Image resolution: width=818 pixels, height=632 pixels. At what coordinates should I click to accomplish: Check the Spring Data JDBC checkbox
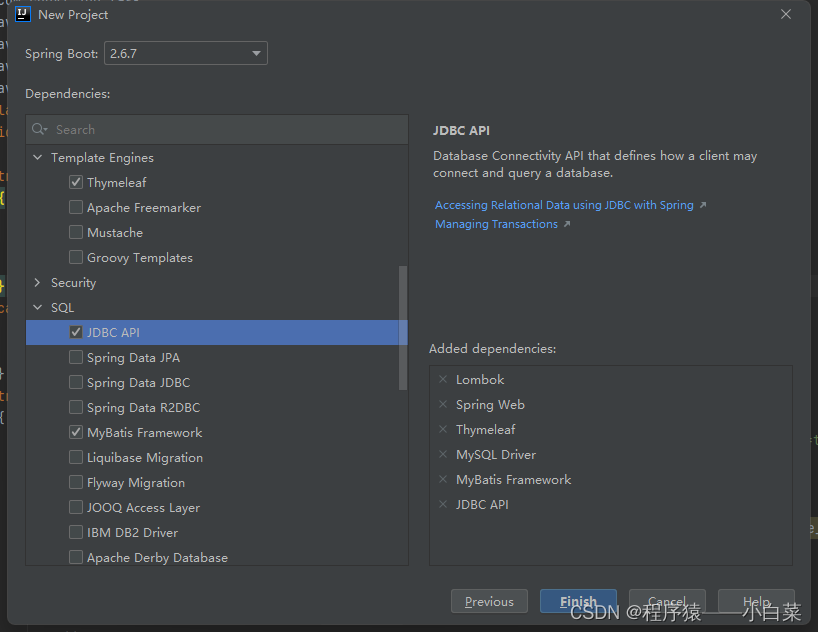click(76, 383)
